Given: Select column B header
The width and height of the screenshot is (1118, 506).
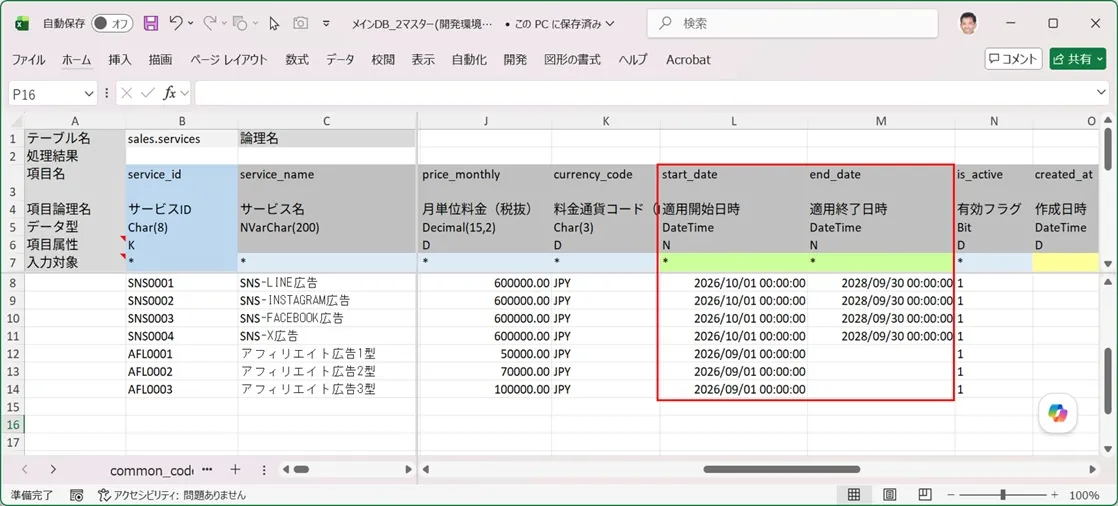Looking at the screenshot, I should [182, 121].
